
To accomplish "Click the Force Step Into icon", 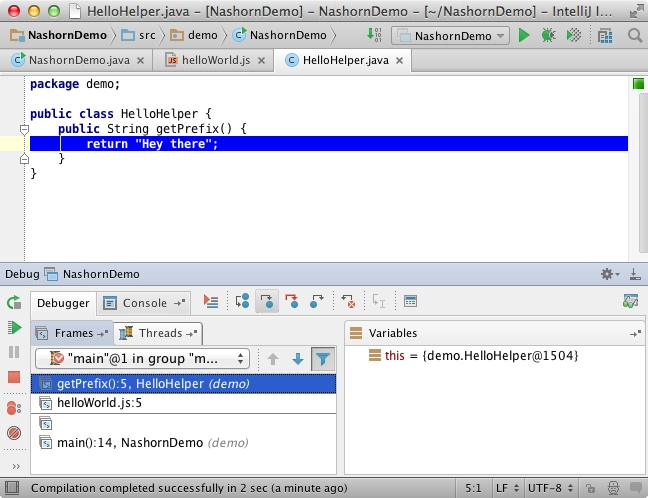I will (x=292, y=301).
